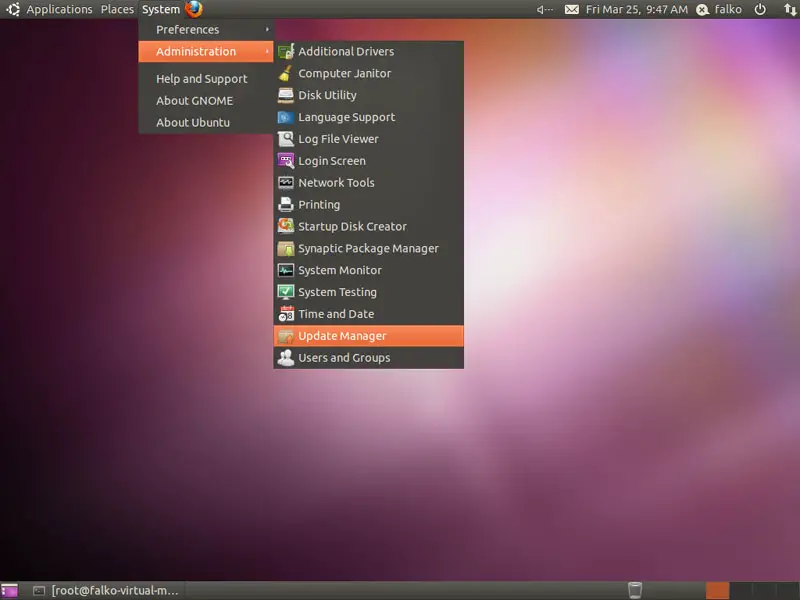Open the Trash icon in bottom panel
Screen dimensions: 800x600
tap(635, 590)
